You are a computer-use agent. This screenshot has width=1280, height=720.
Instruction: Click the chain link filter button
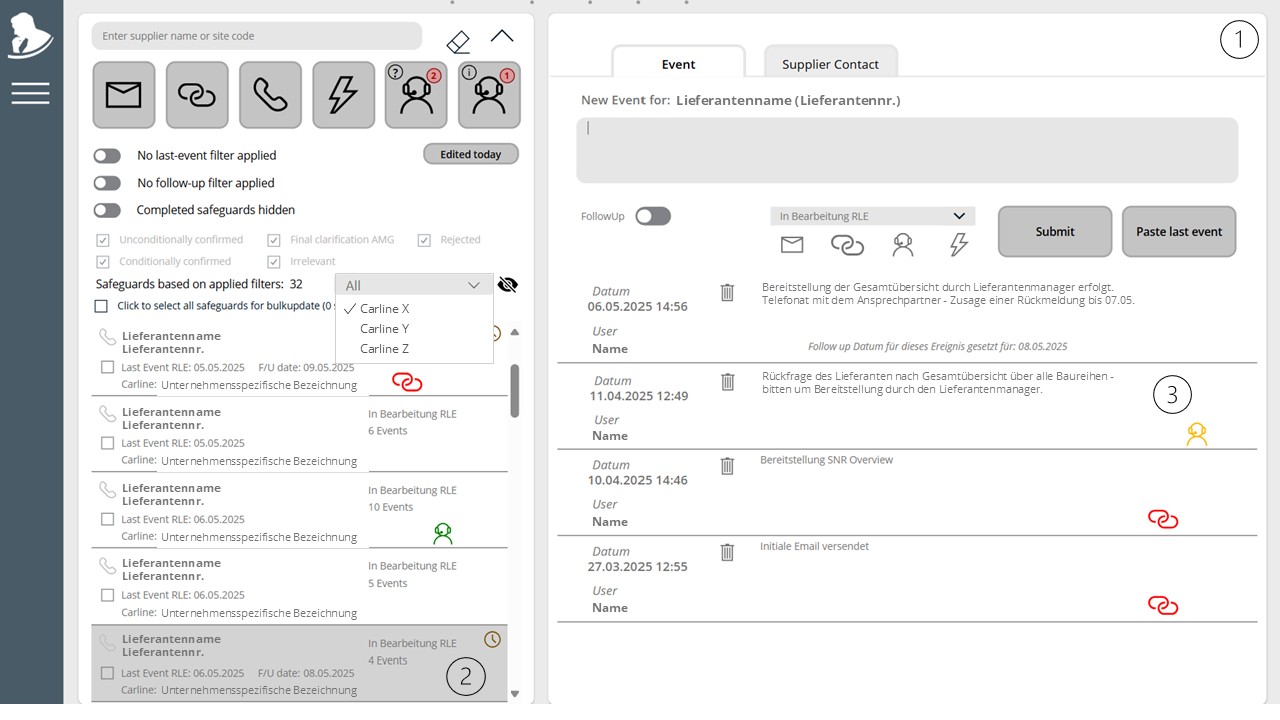click(197, 95)
